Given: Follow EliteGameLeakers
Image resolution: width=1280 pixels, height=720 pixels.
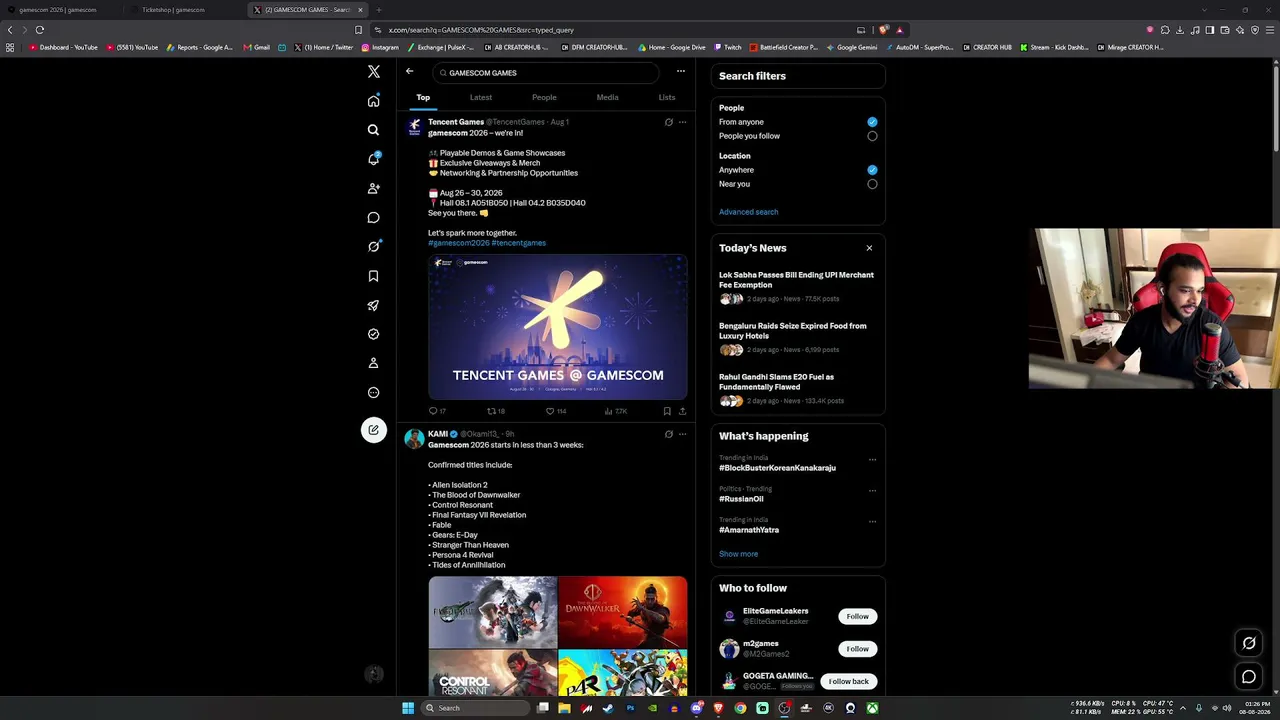Looking at the screenshot, I should click(857, 616).
